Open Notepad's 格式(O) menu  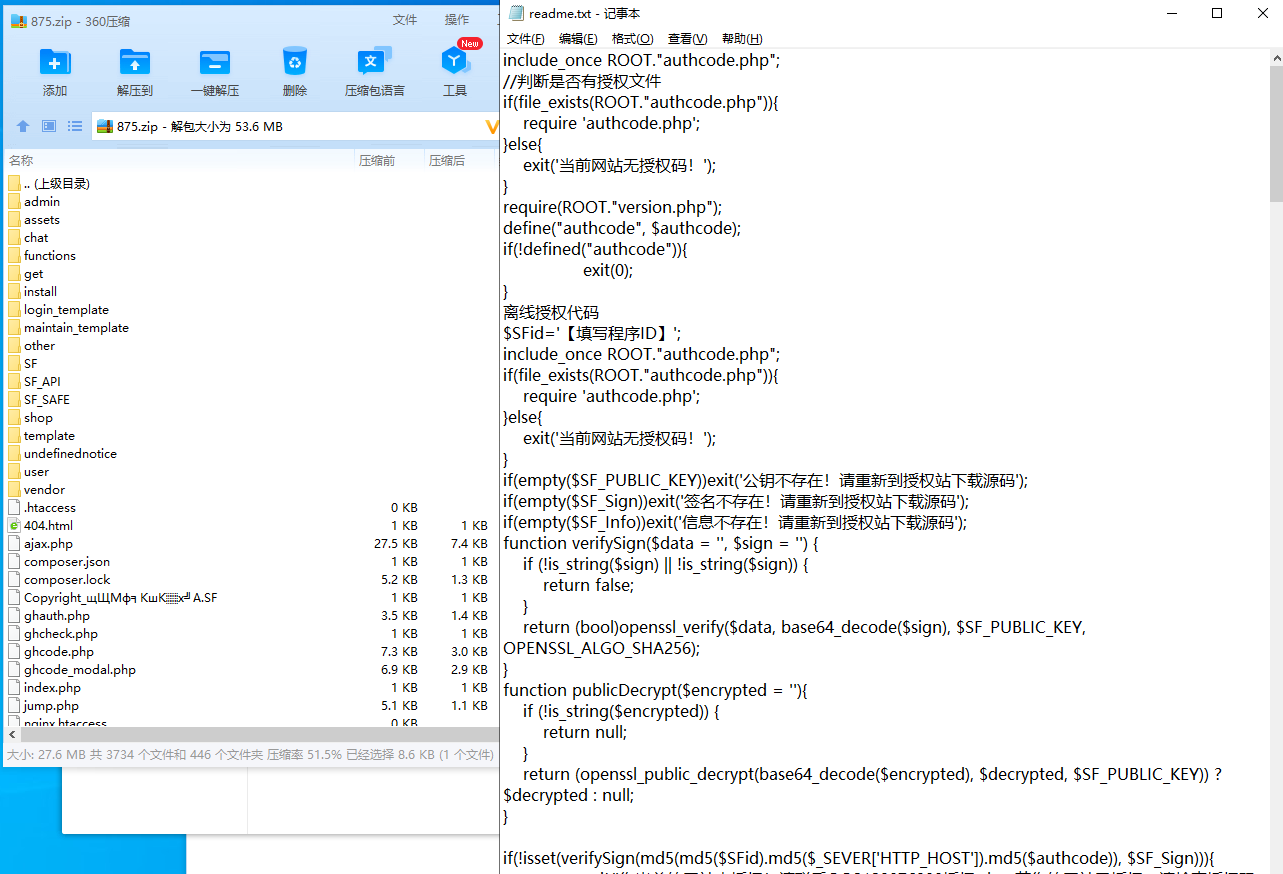click(x=632, y=39)
